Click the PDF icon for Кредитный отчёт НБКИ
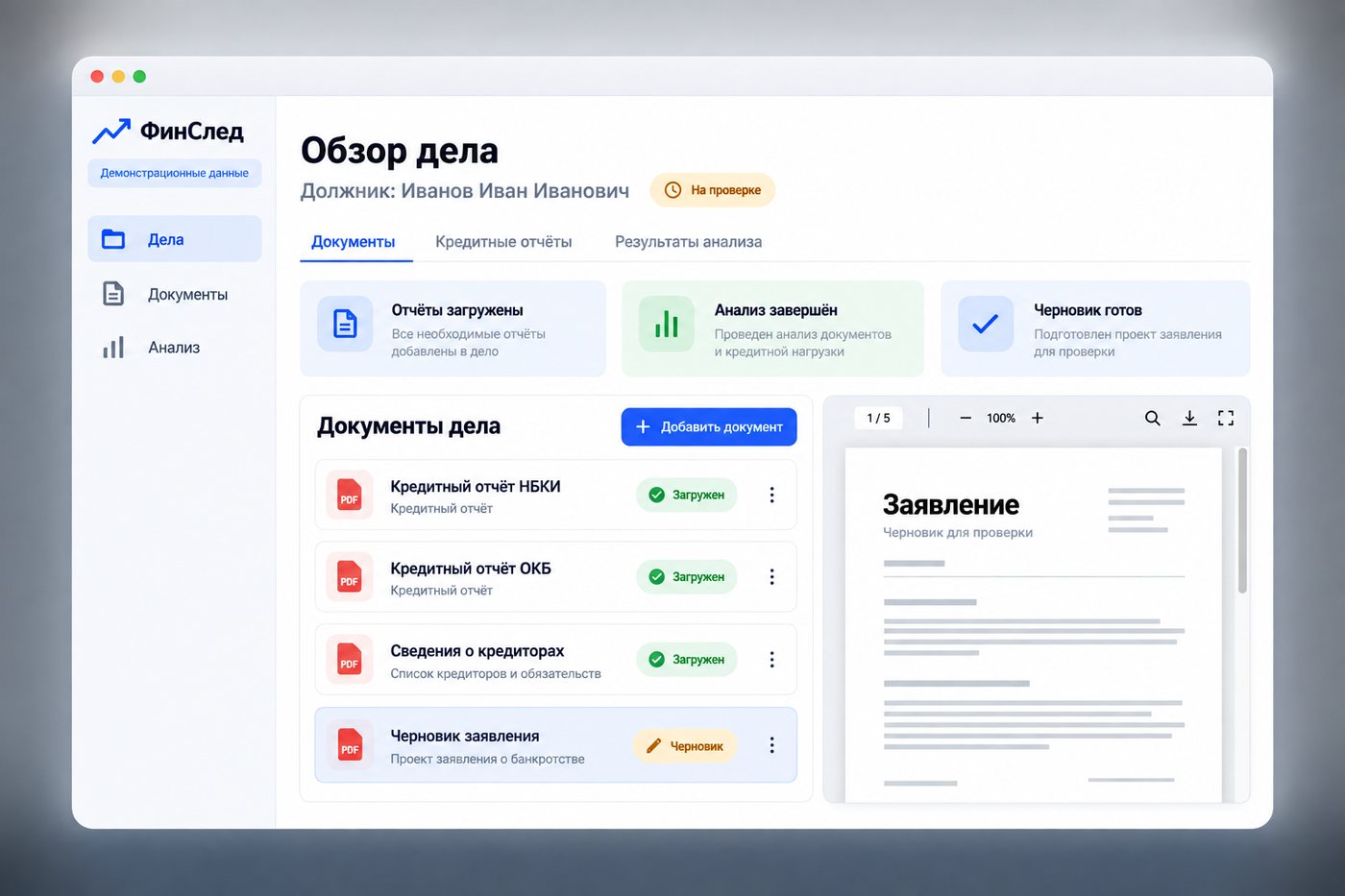The width and height of the screenshot is (1345, 896). tap(350, 496)
